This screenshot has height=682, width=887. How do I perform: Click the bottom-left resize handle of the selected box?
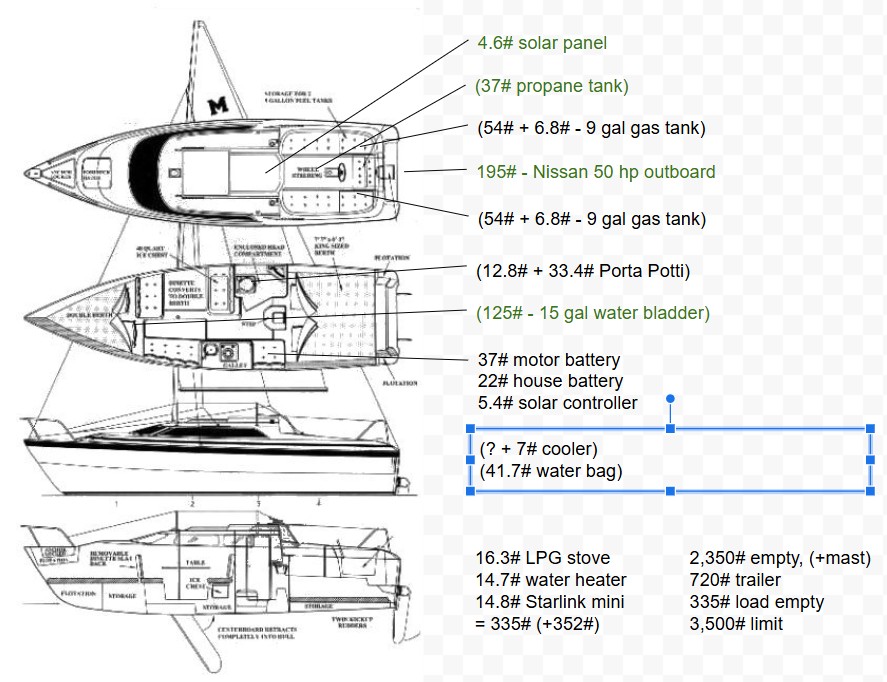(x=470, y=490)
